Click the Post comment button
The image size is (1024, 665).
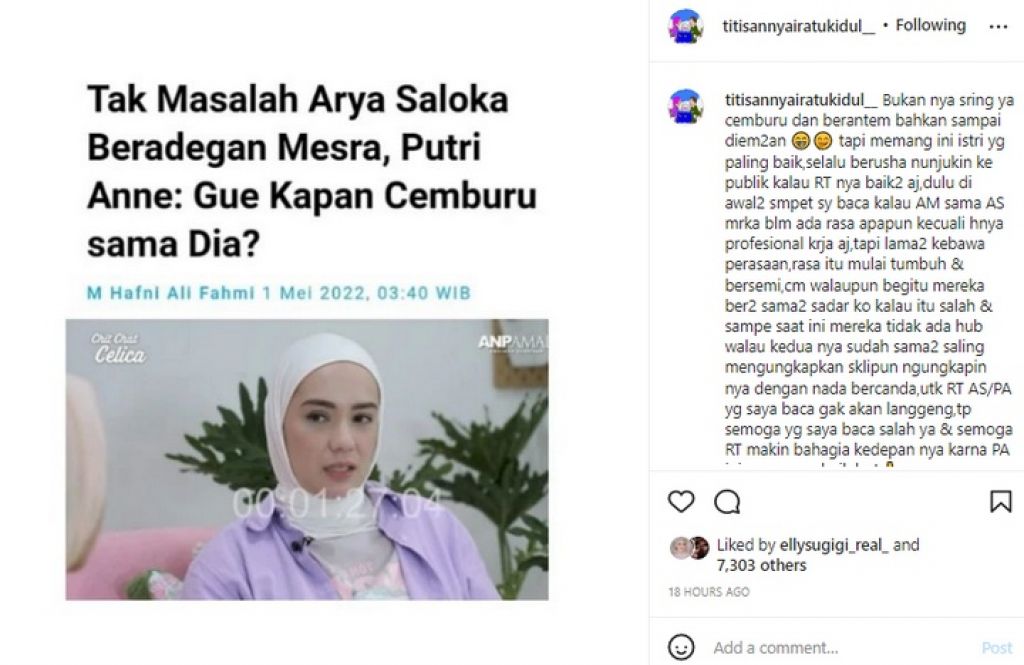tap(997, 647)
